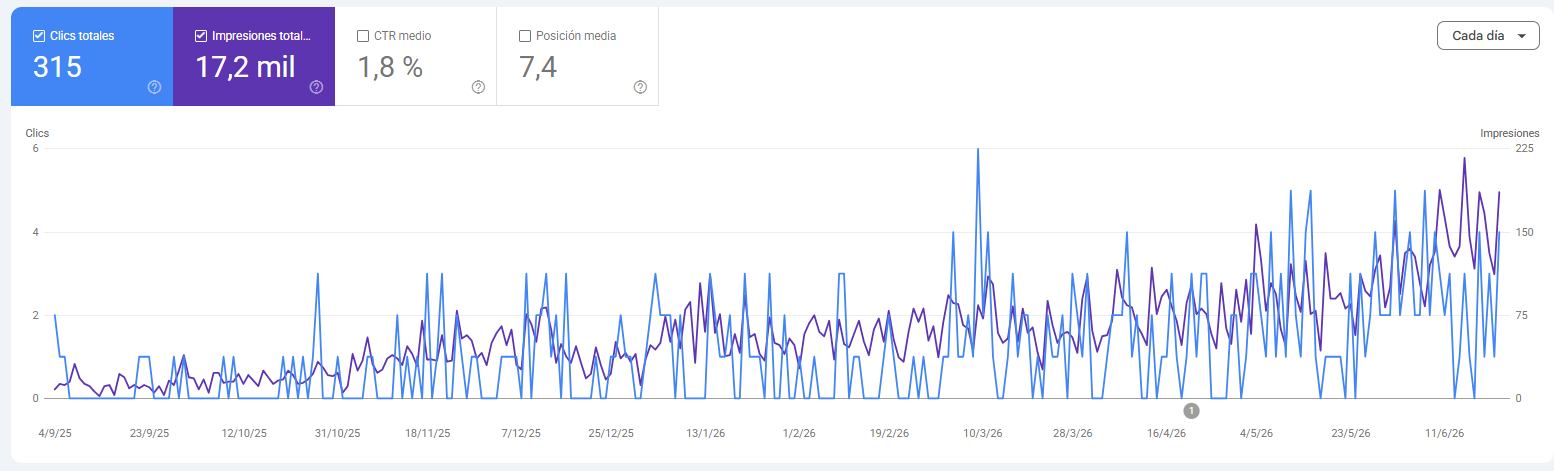Uncheck the Clics totales checkbox

click(39, 36)
